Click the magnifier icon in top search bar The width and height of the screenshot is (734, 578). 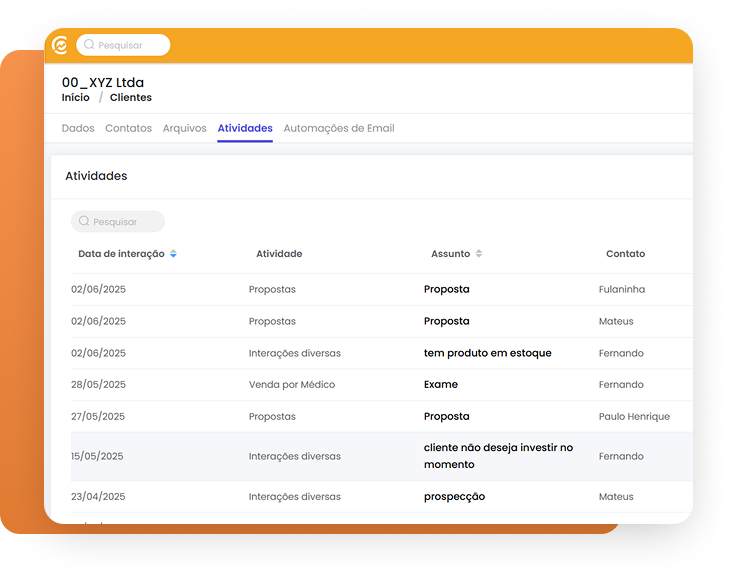pyautogui.click(x=89, y=45)
